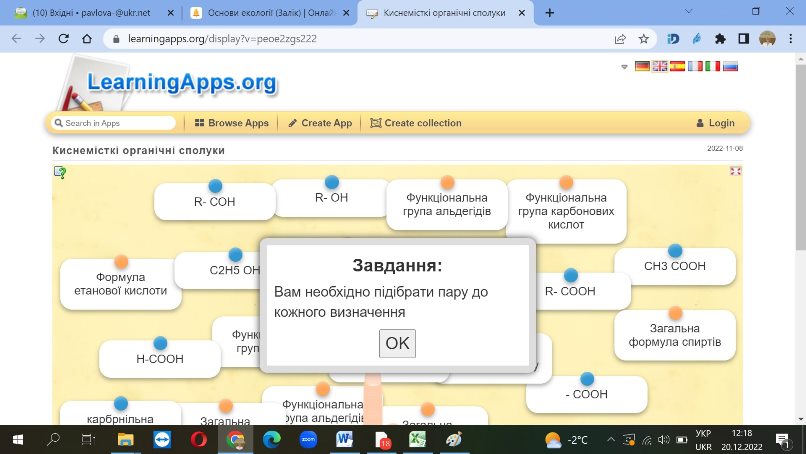The width and height of the screenshot is (806, 454).
Task: Bookmark this page with star icon
Action: click(643, 39)
